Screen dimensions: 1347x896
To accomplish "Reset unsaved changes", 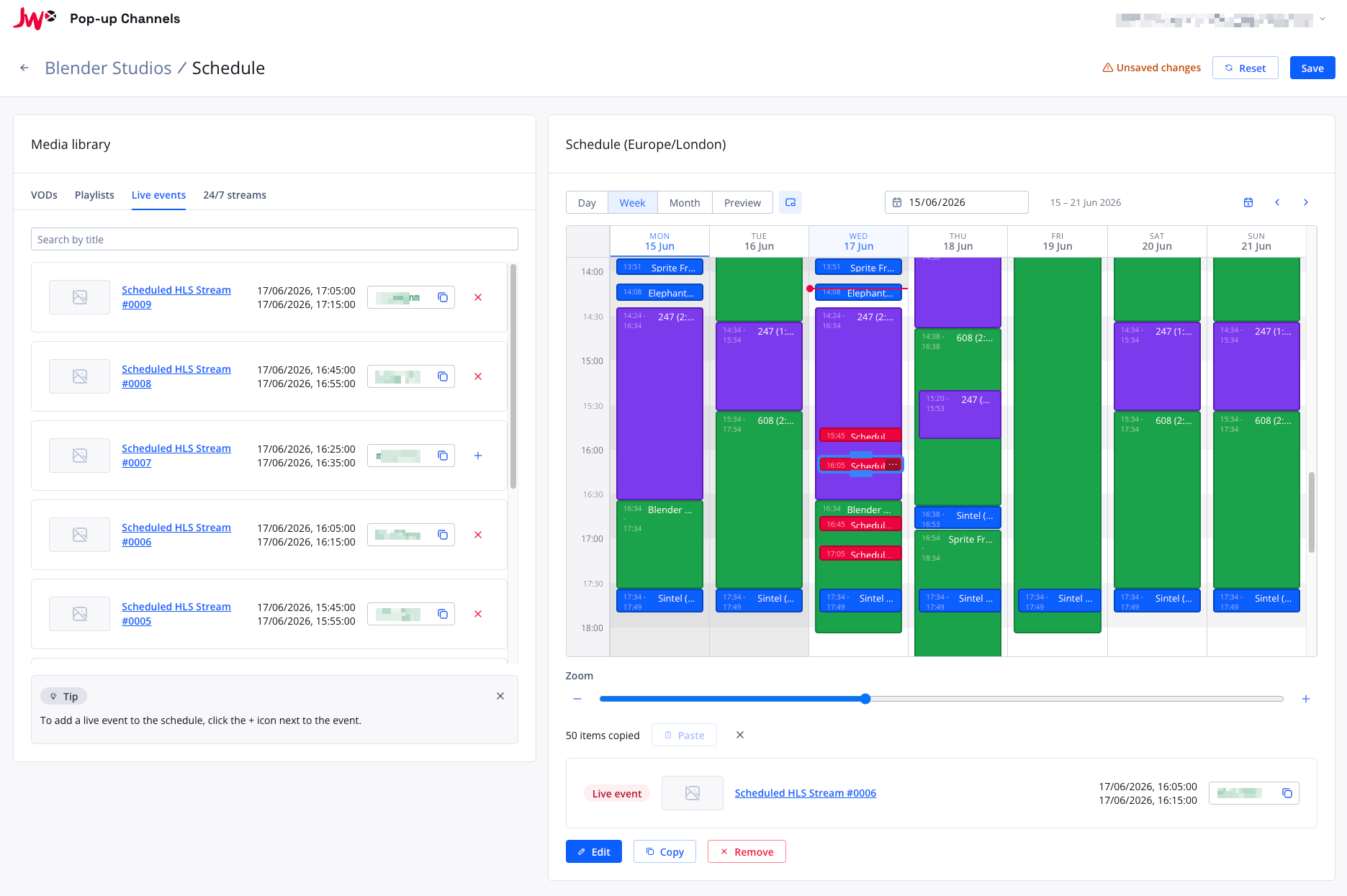I will [1245, 68].
